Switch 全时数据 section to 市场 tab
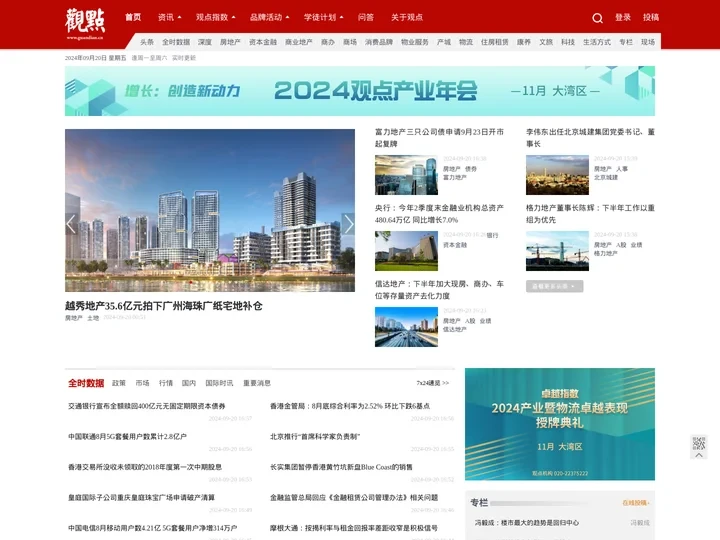 click(142, 383)
